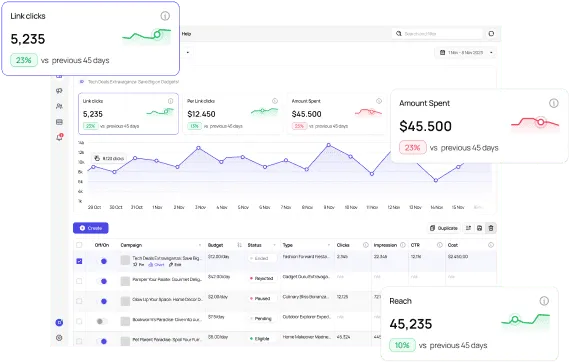Open the Status column dropdown arrow

coord(274,245)
